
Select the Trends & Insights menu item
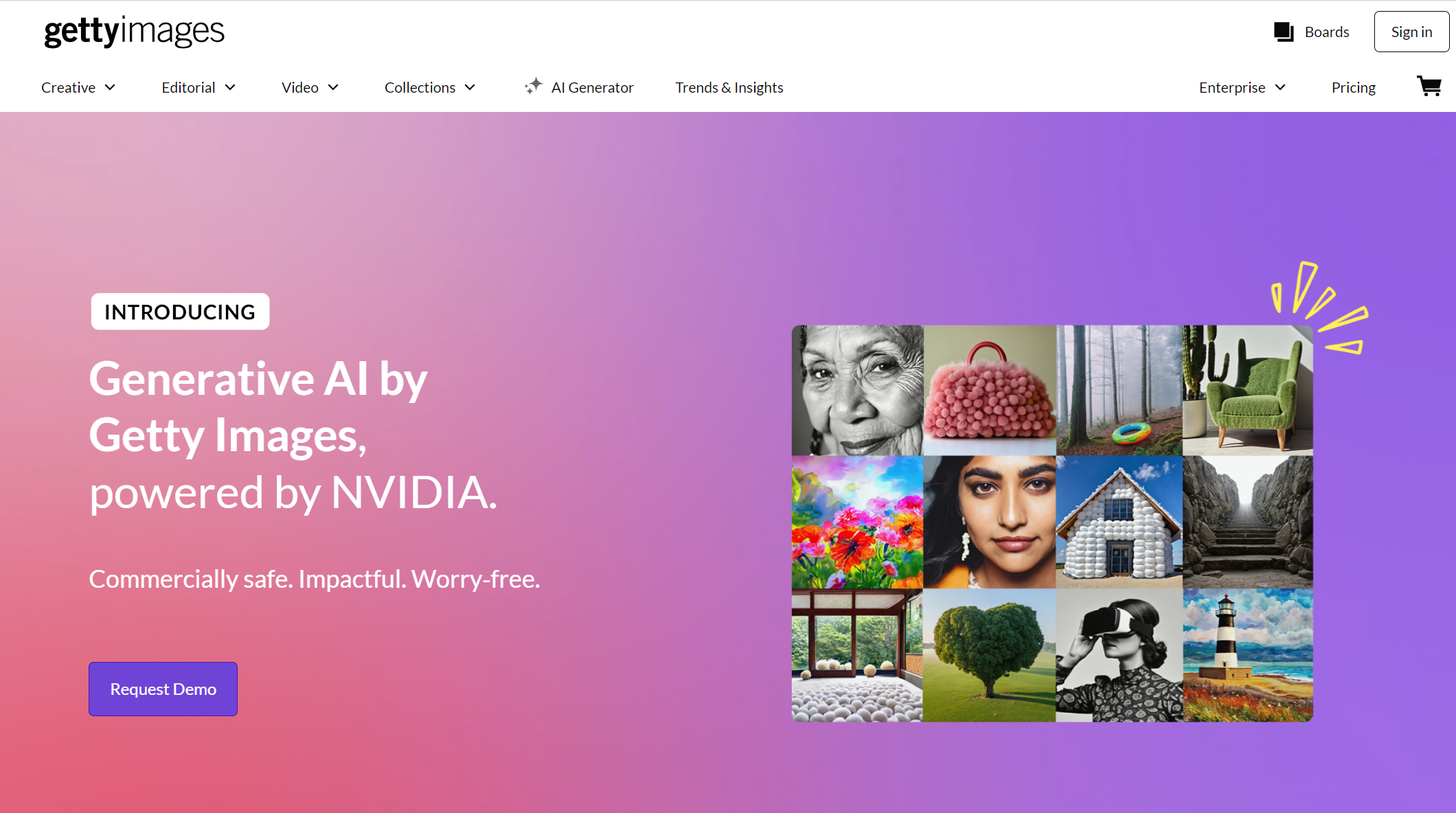[x=729, y=87]
